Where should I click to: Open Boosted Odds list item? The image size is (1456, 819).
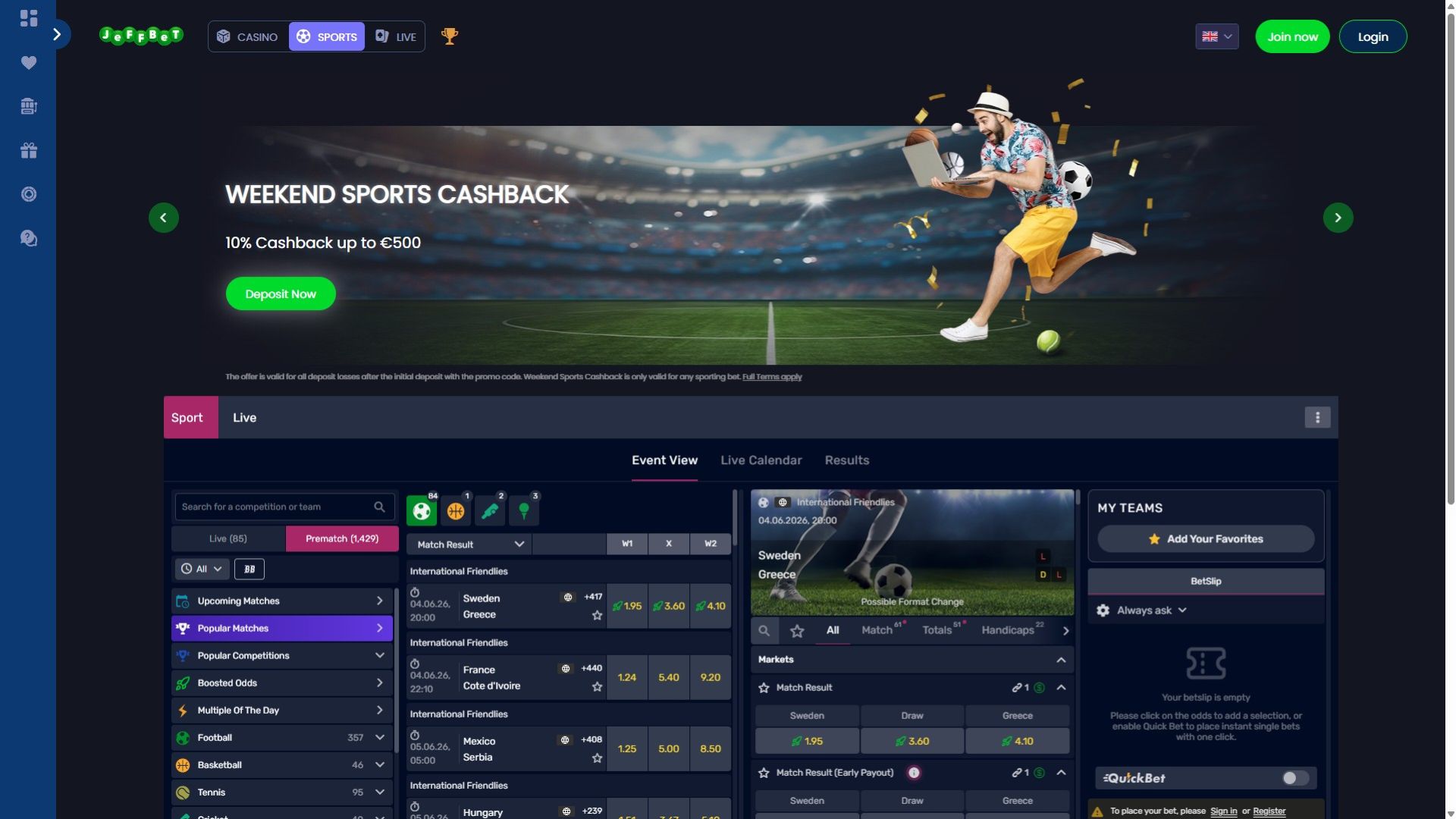282,682
